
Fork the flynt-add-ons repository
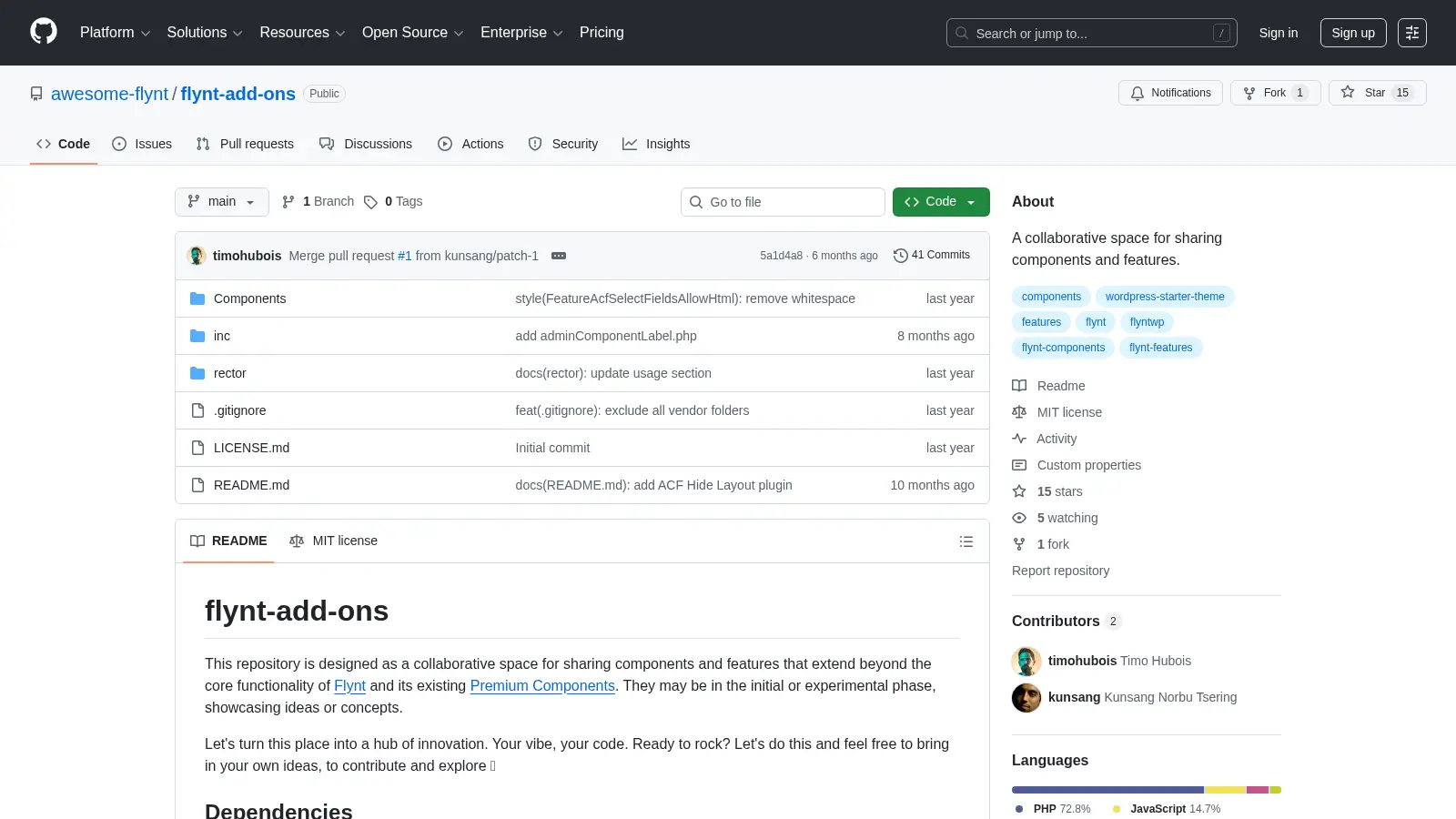click(1275, 93)
